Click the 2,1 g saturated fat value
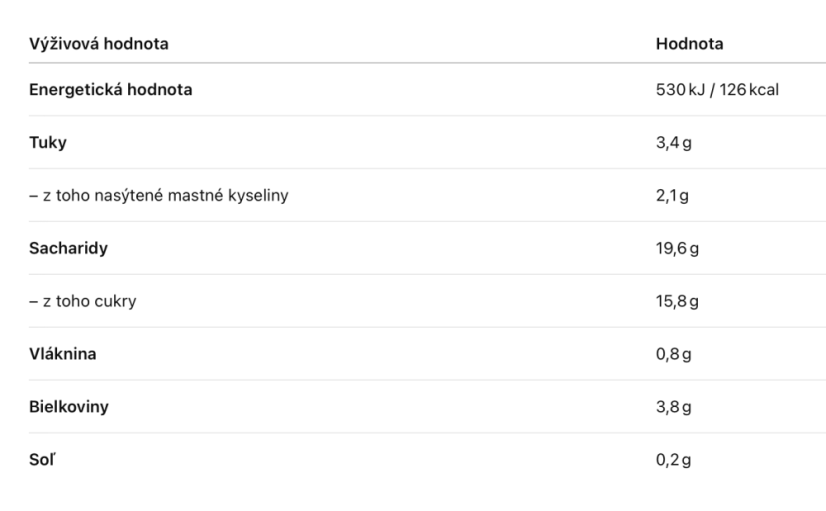Viewport: 826px width, 511px height. click(x=672, y=196)
